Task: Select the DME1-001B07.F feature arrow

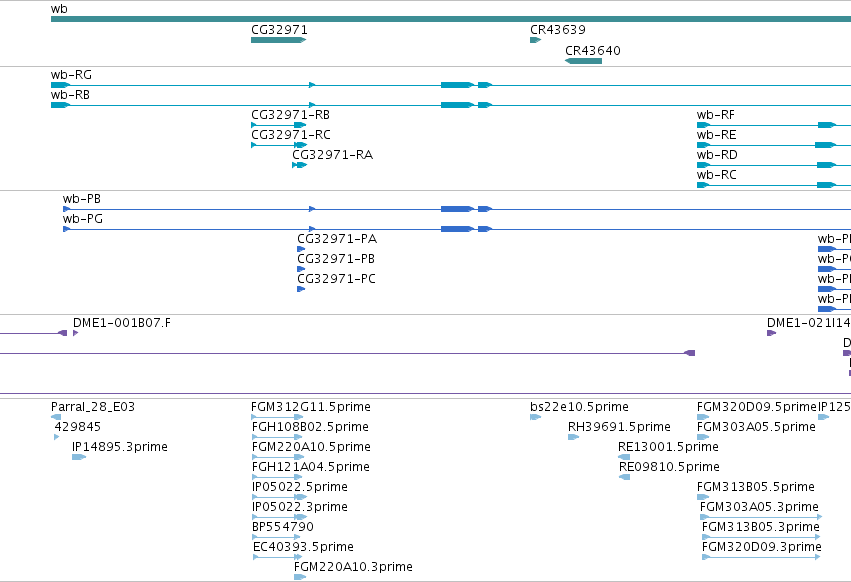Action: [x=75, y=333]
